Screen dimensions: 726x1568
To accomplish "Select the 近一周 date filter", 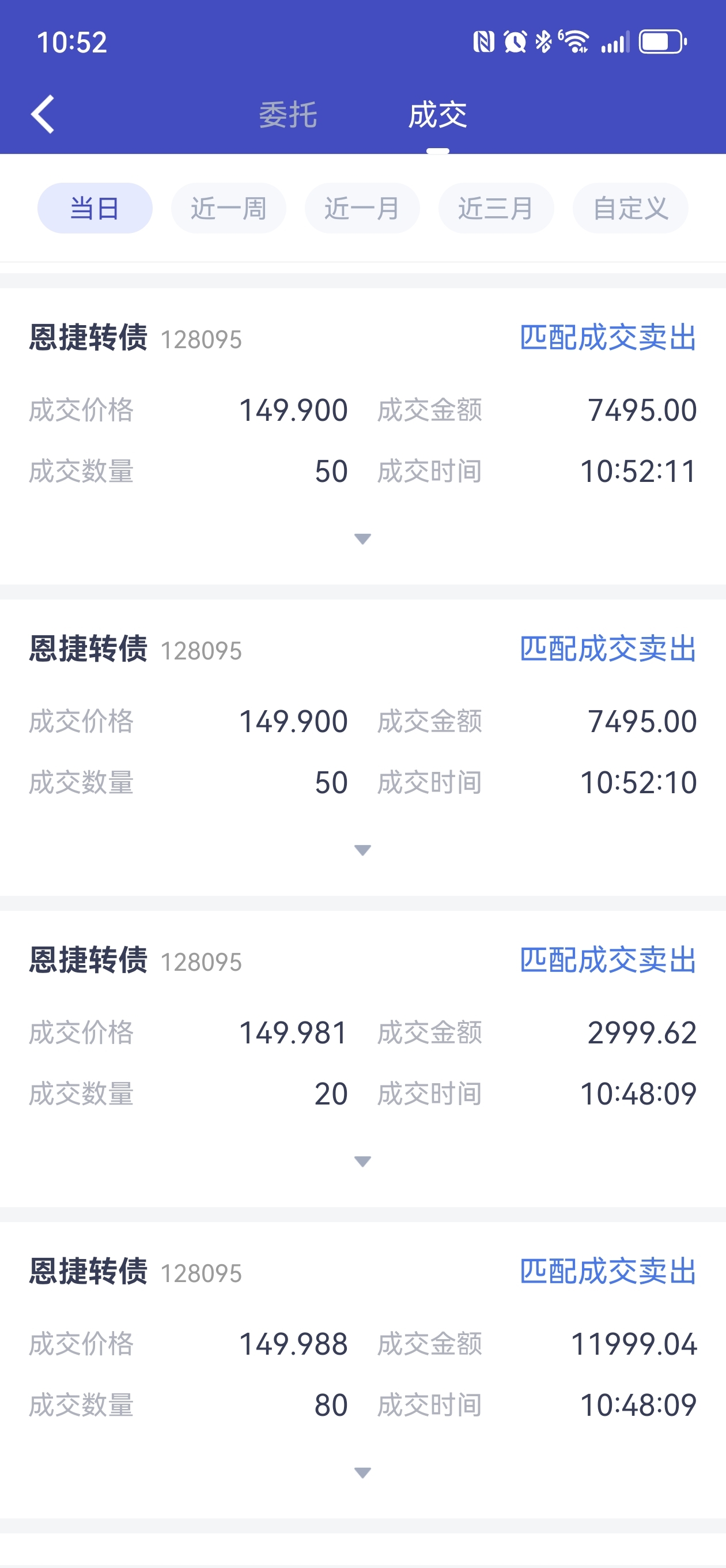I will [x=228, y=208].
